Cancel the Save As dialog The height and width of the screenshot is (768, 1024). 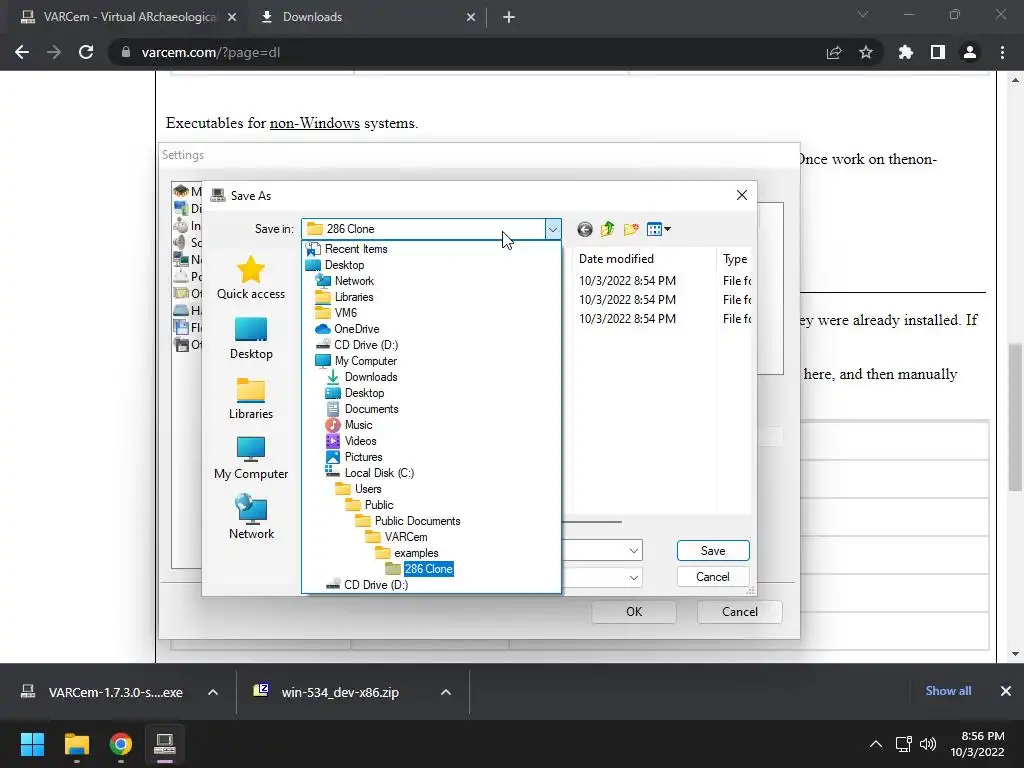pos(713,577)
